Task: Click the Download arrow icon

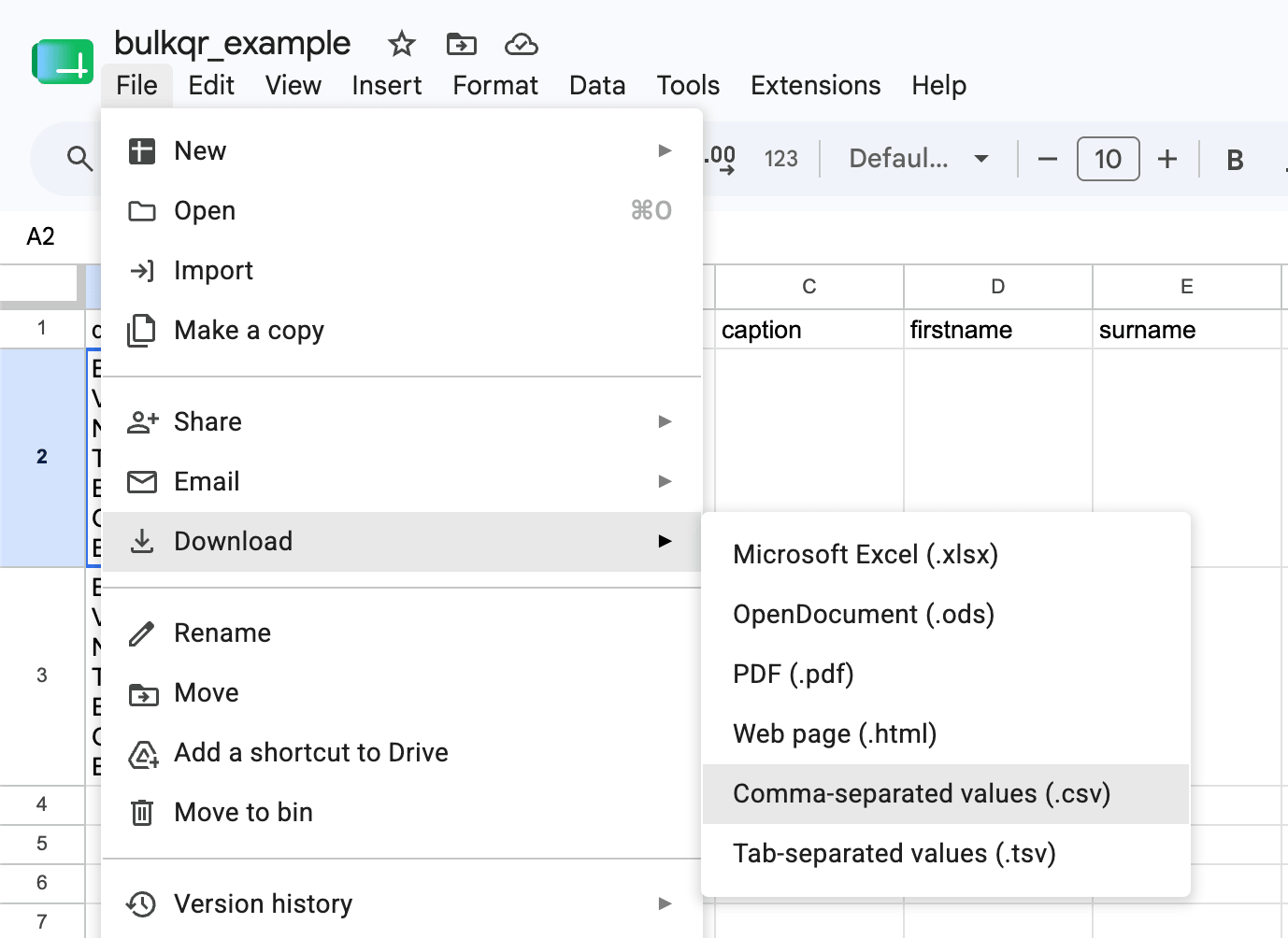Action: coord(142,541)
